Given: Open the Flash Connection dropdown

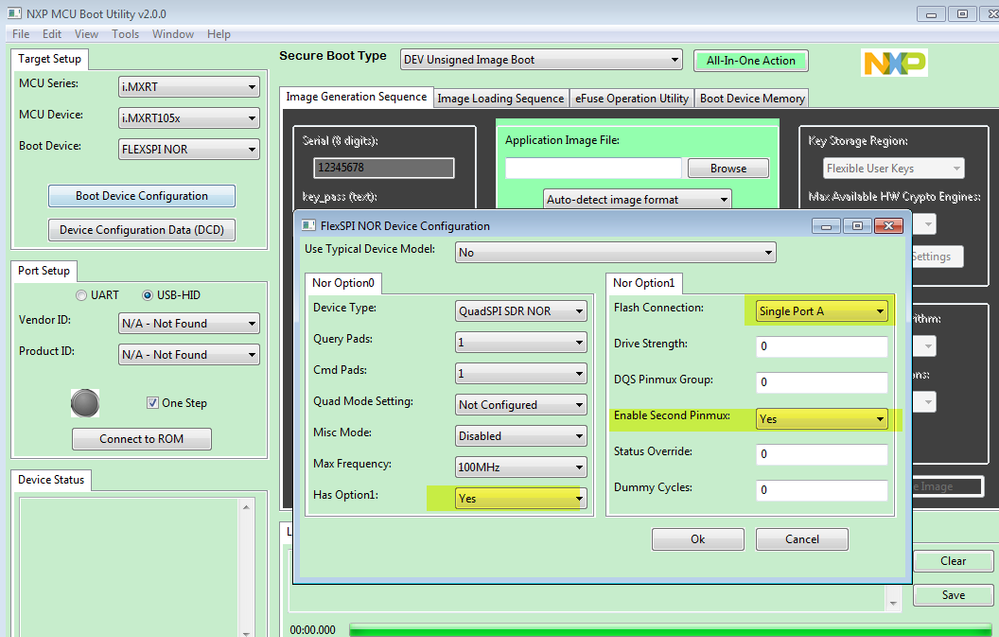Looking at the screenshot, I should [x=820, y=310].
